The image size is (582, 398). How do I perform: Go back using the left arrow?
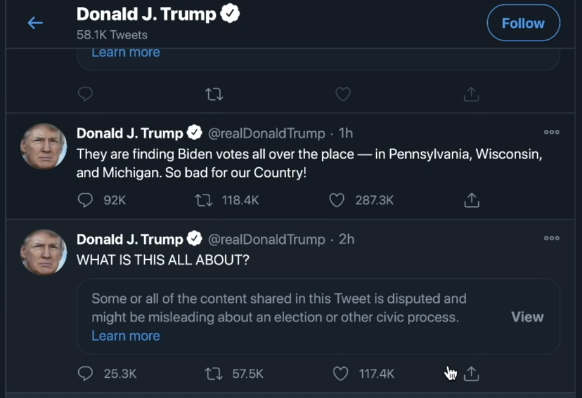pyautogui.click(x=35, y=23)
